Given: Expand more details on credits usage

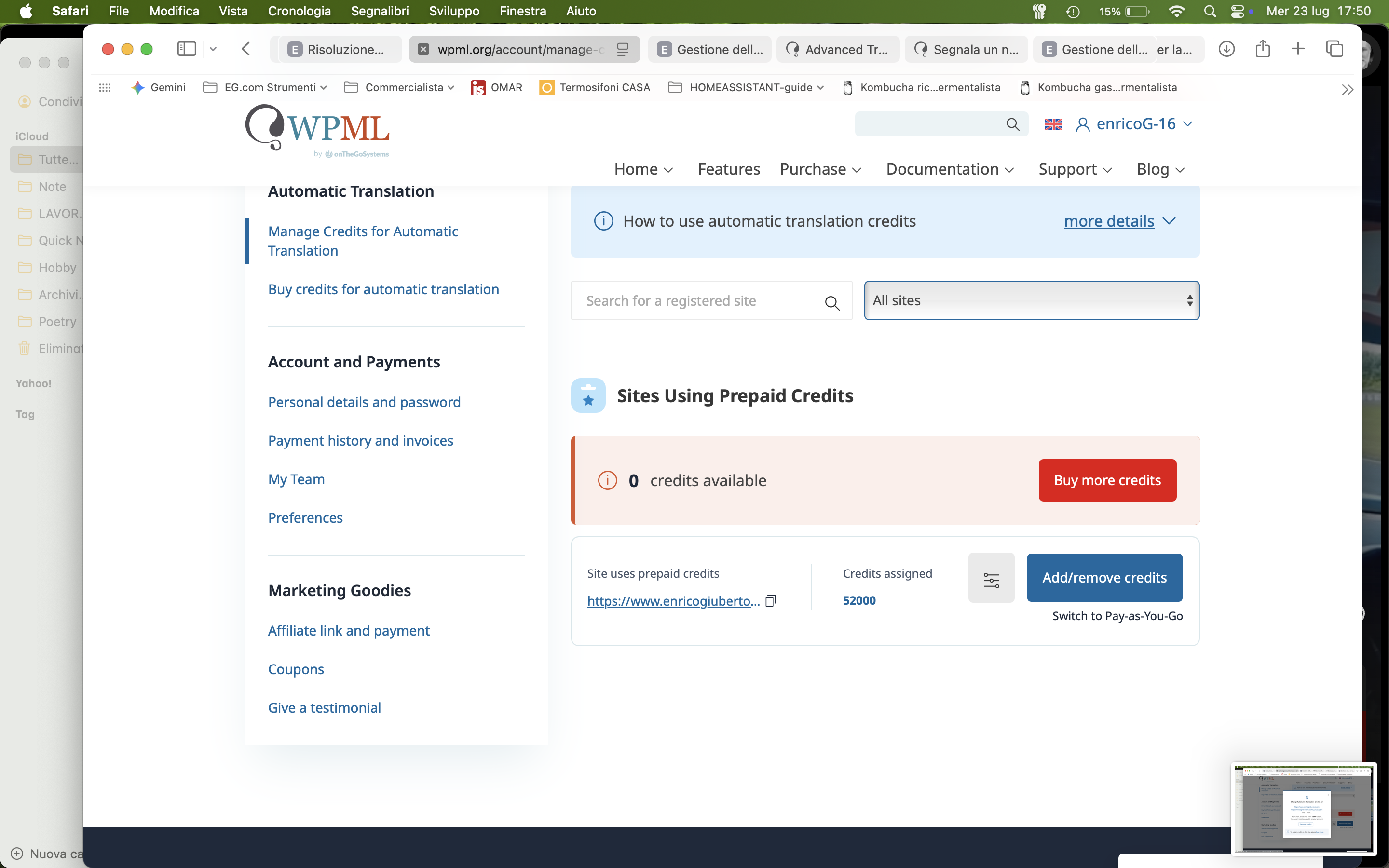Looking at the screenshot, I should tap(1119, 221).
